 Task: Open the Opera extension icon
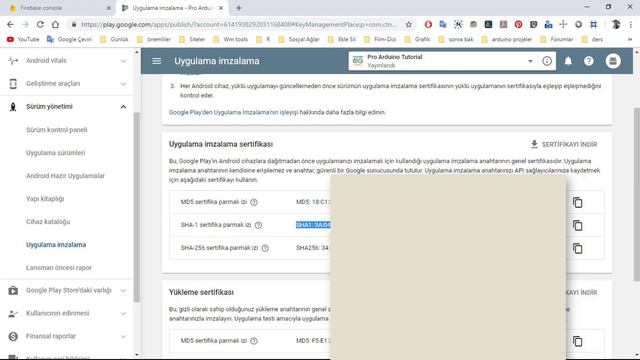(428, 24)
